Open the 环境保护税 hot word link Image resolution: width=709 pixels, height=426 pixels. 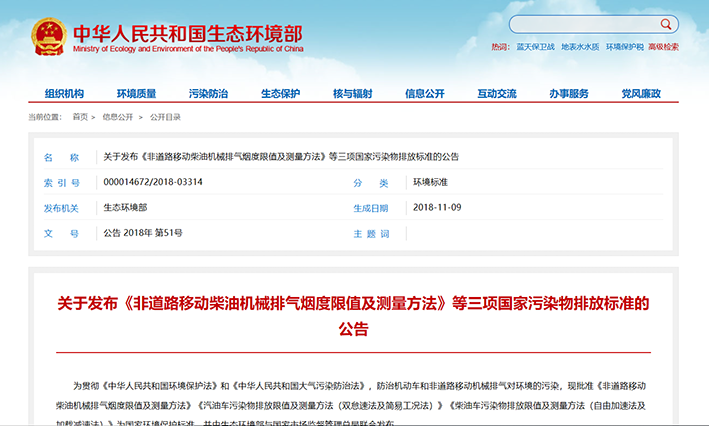tap(624, 47)
